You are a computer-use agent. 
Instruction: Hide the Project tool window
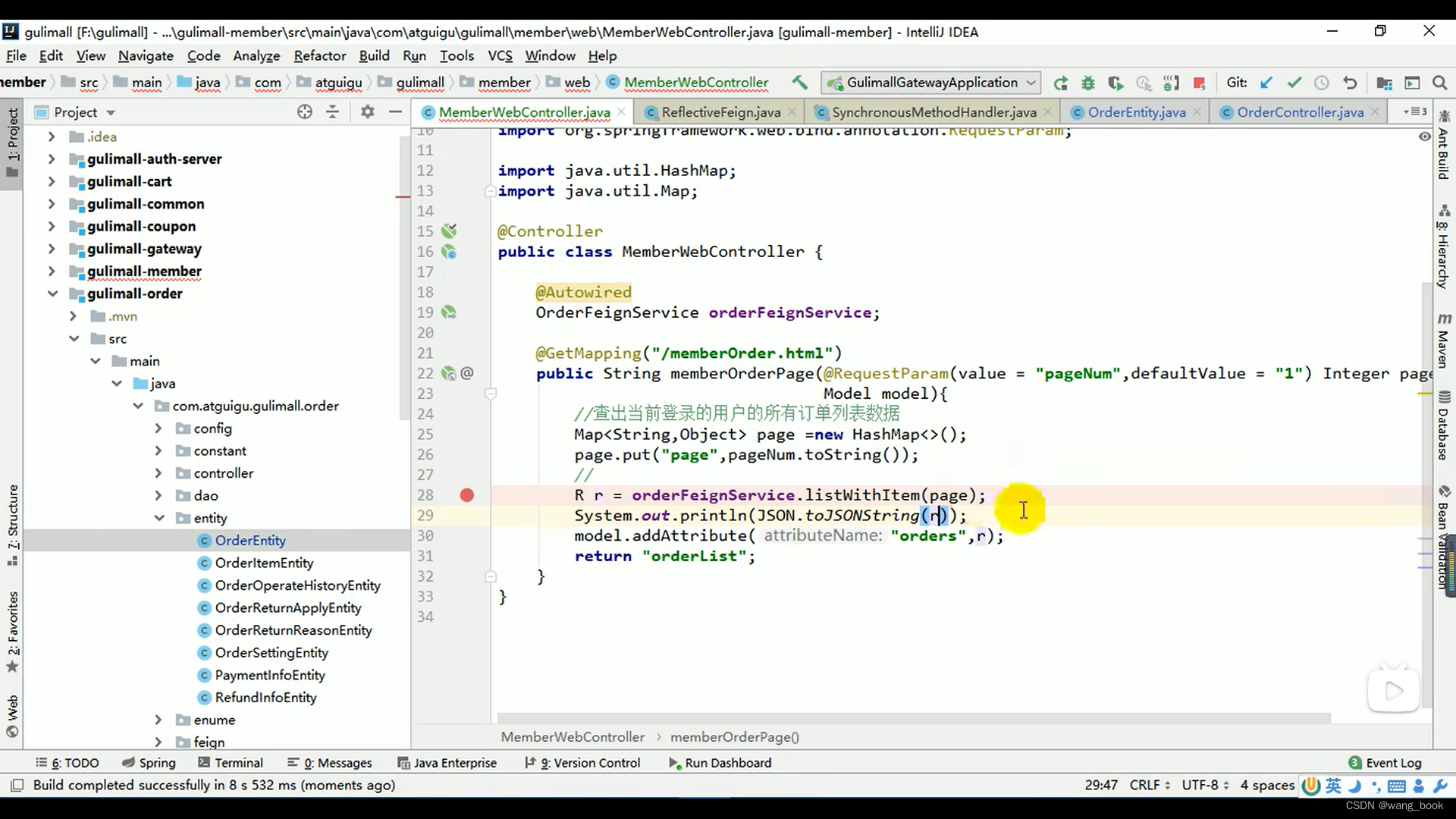tap(395, 112)
